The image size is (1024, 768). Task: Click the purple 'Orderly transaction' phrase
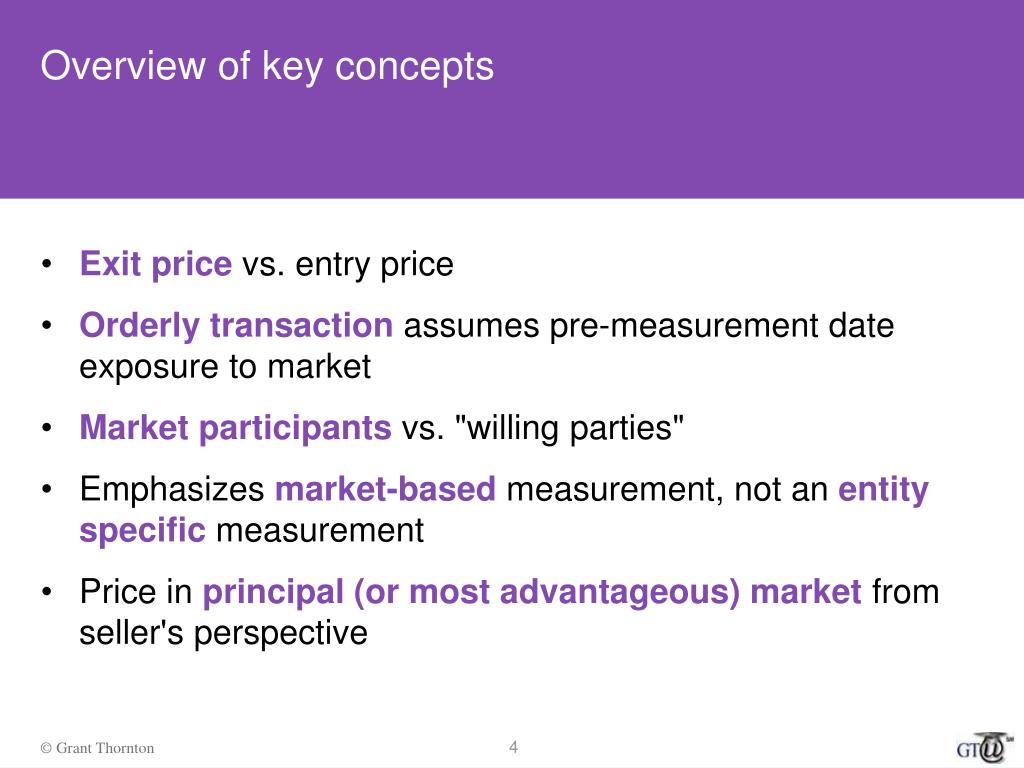(x=237, y=325)
